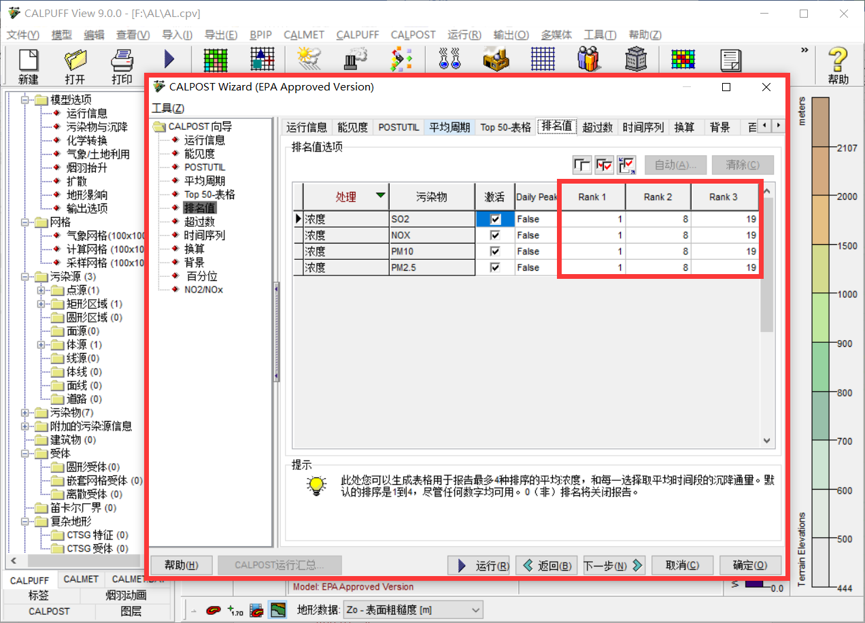Collapse the 网格 tree node
This screenshot has height=623, width=865.
25,222
